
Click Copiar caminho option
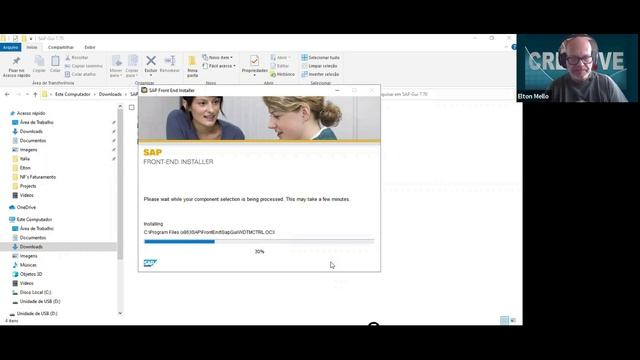(x=84, y=66)
